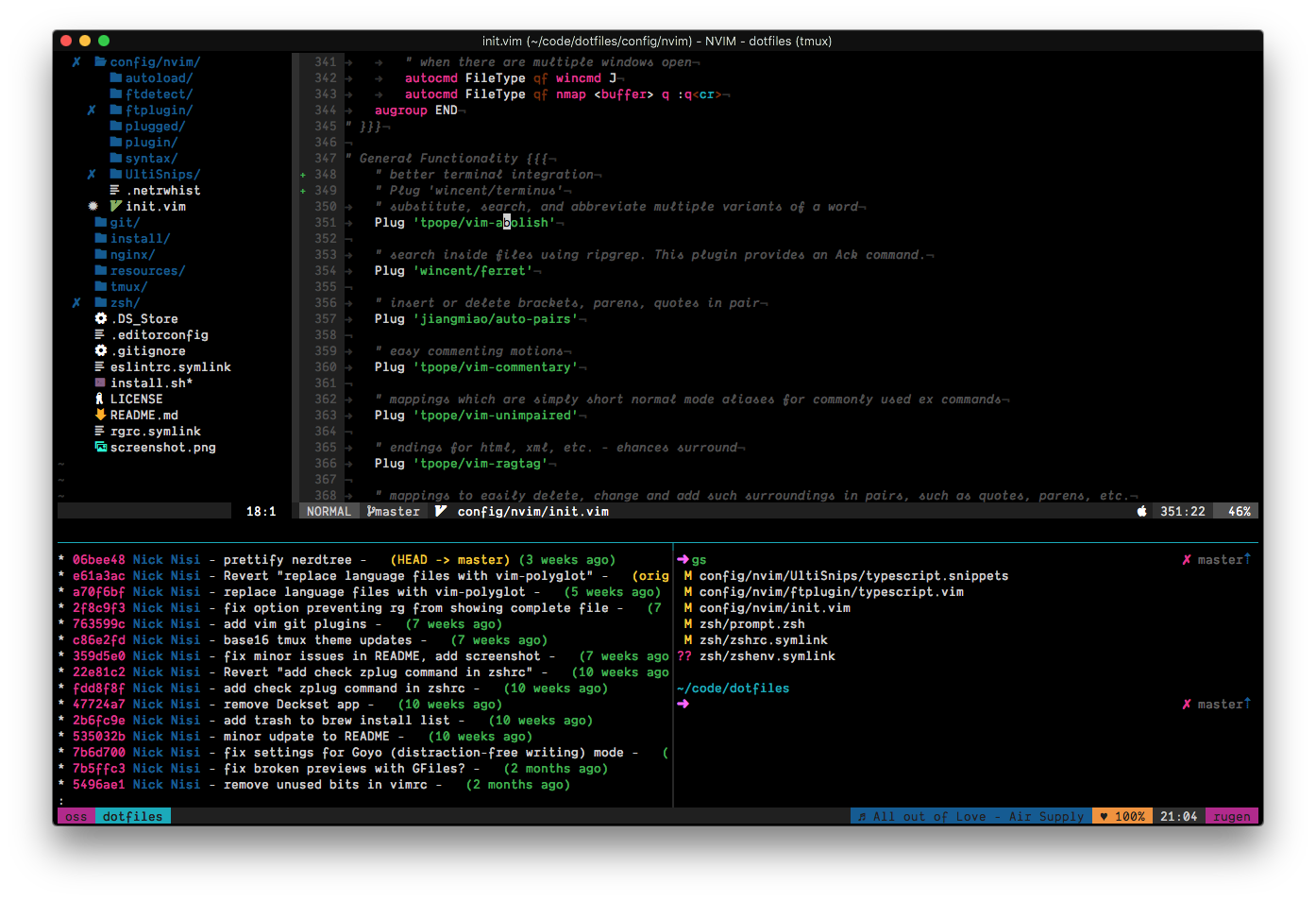
Task: Click the config/nvim/init.vim path in statusline
Action: 533,511
